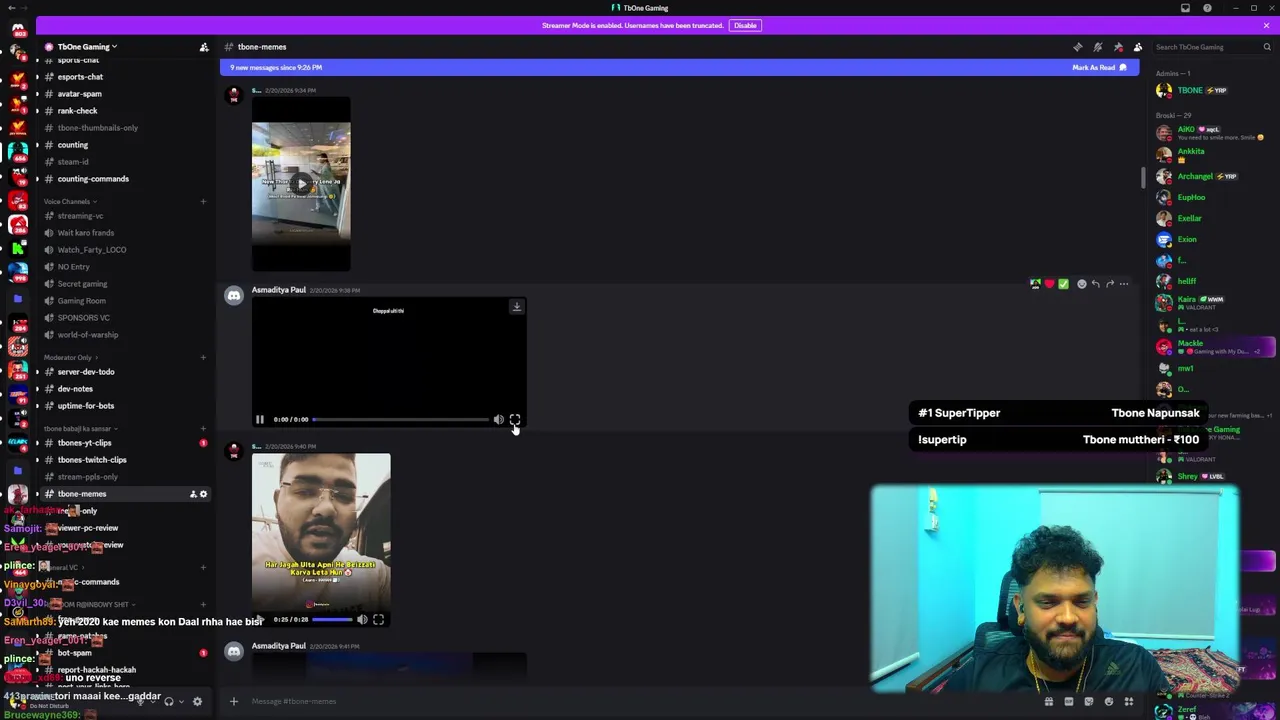The image size is (1280, 720).
Task: Join Secret gaming voice channel
Action: pyautogui.click(x=82, y=284)
